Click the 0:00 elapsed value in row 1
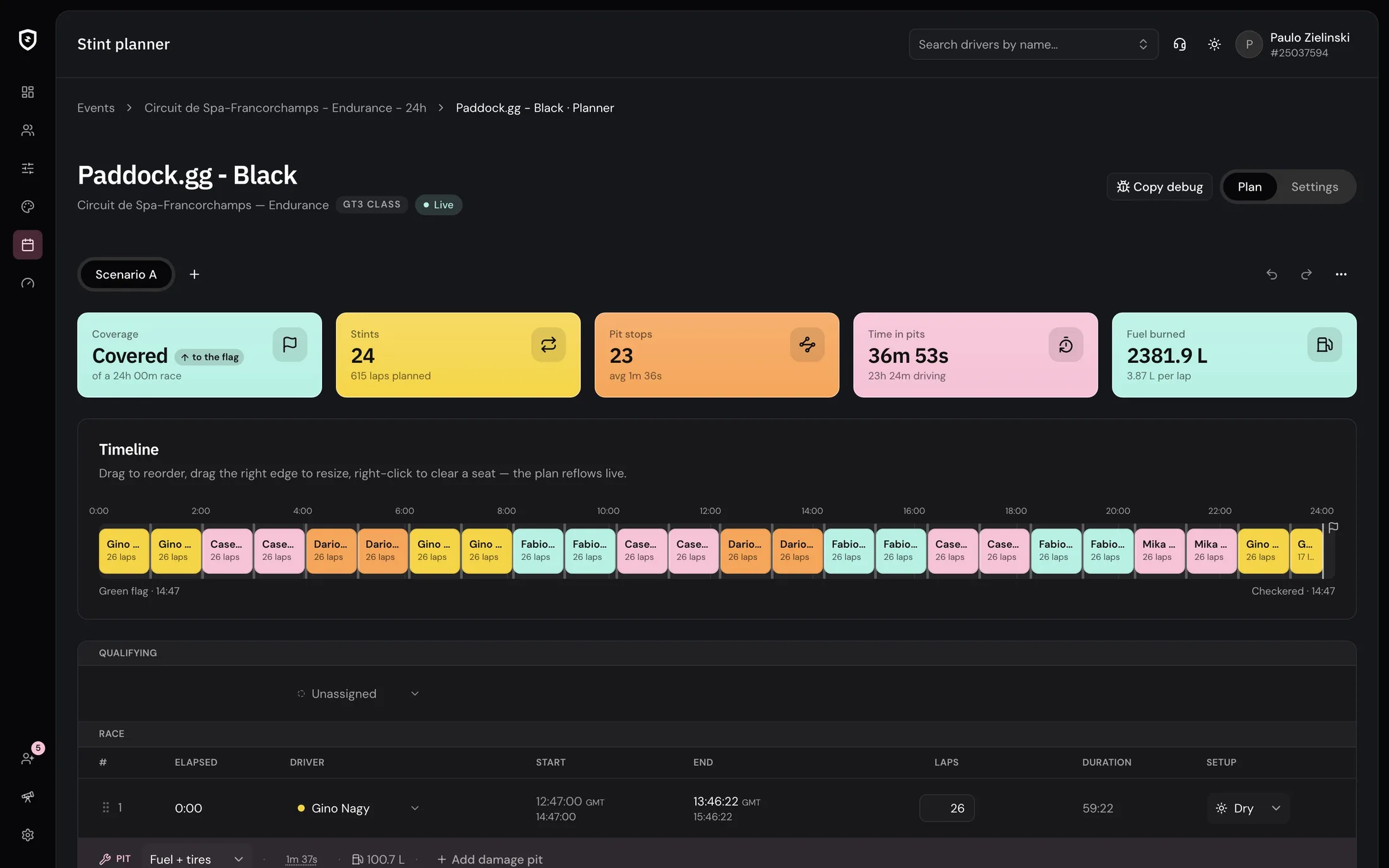Image resolution: width=1389 pixels, height=868 pixels. pyautogui.click(x=188, y=808)
